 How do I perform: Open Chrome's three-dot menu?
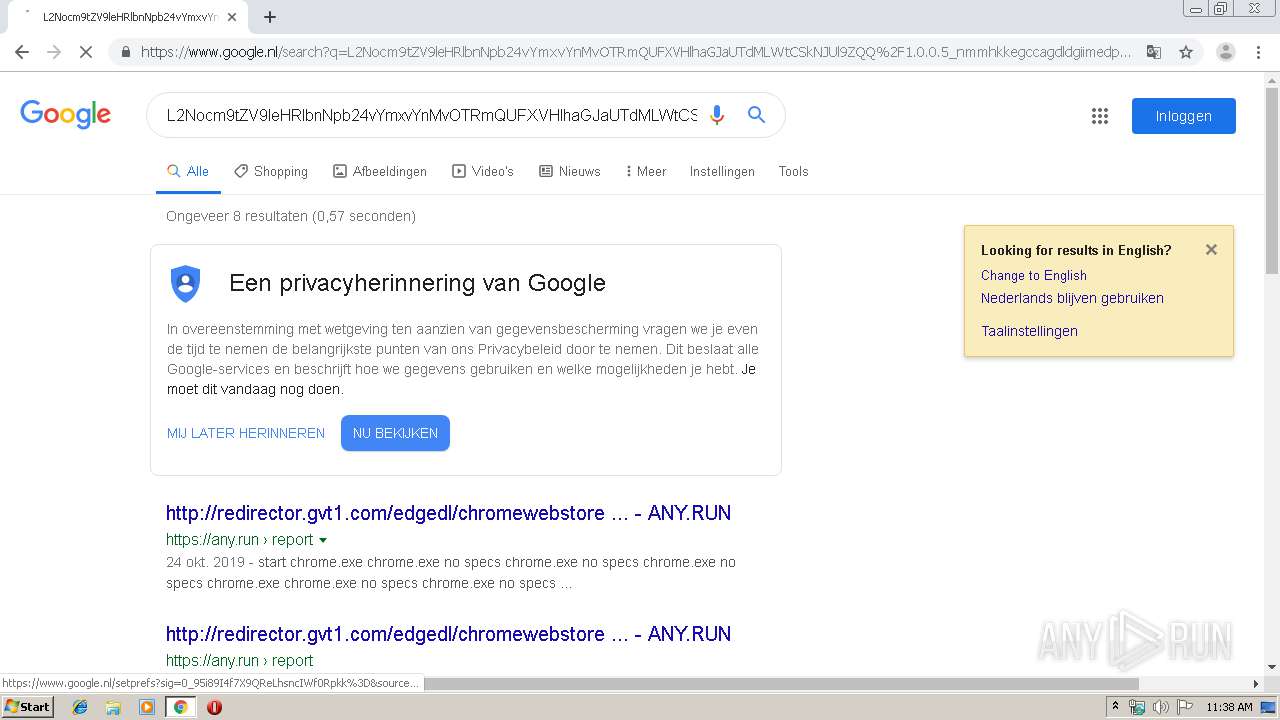(1258, 52)
